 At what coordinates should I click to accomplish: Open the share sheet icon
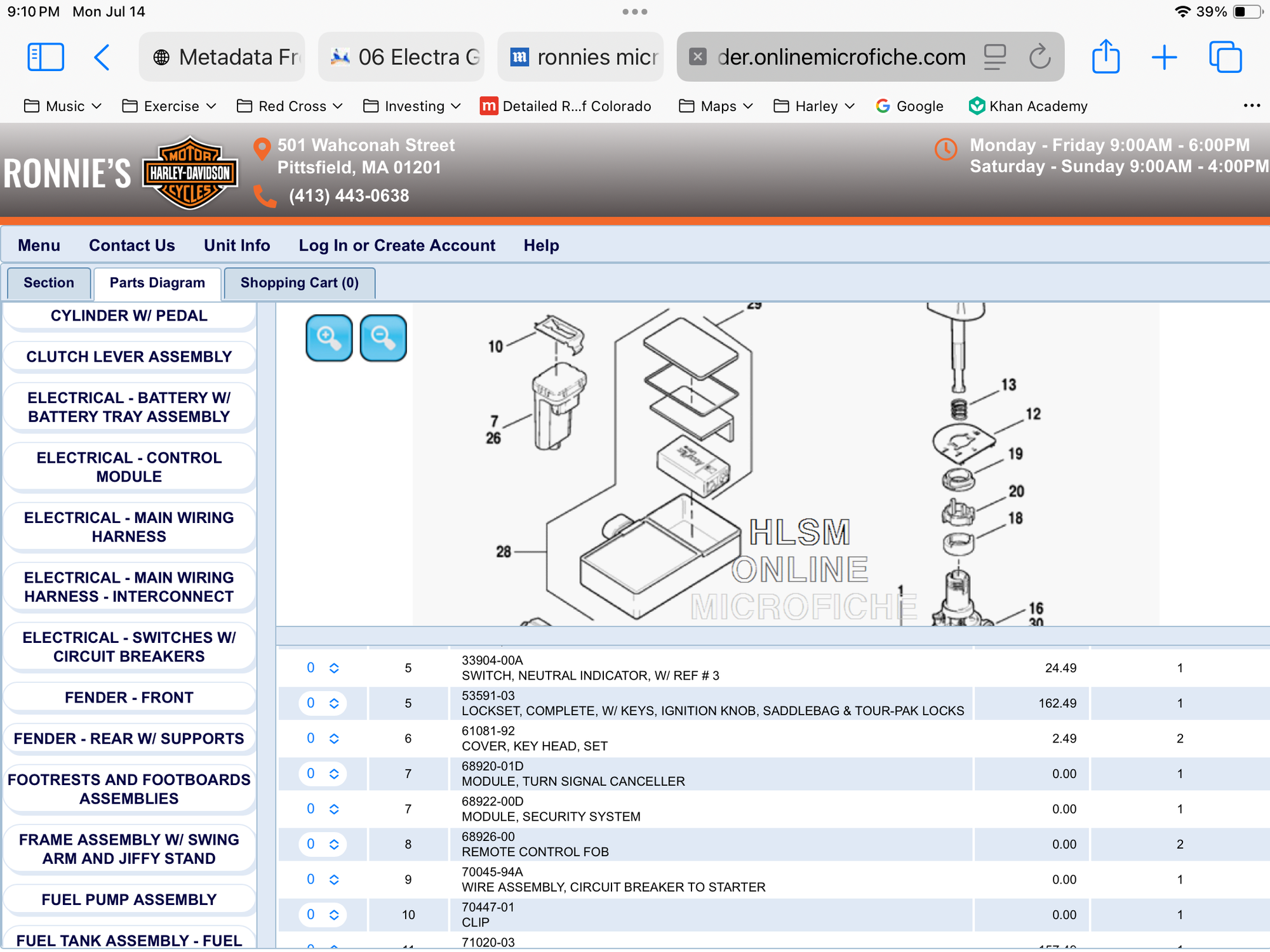(1106, 57)
